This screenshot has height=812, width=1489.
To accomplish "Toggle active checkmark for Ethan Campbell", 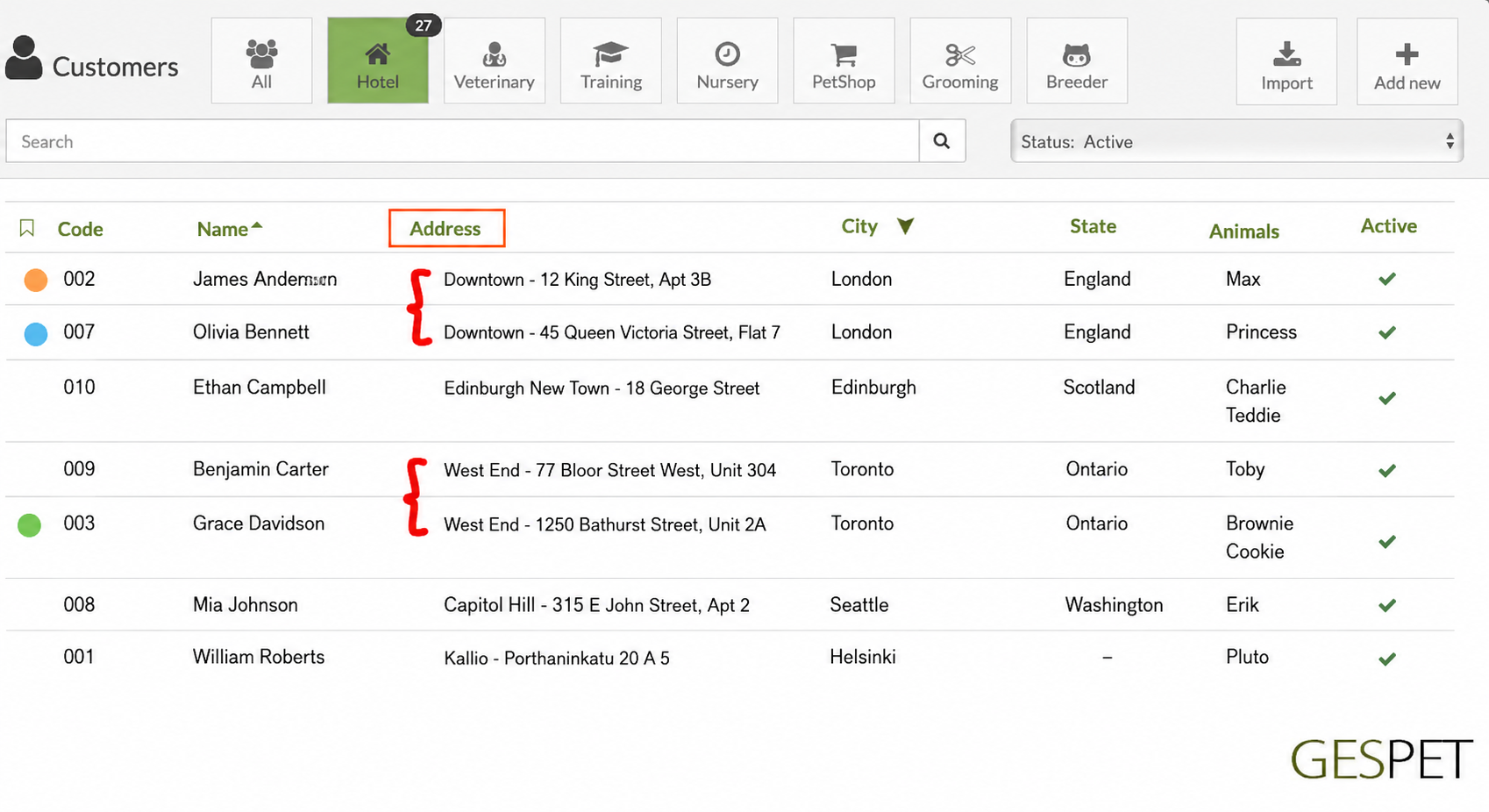I will click(x=1387, y=398).
